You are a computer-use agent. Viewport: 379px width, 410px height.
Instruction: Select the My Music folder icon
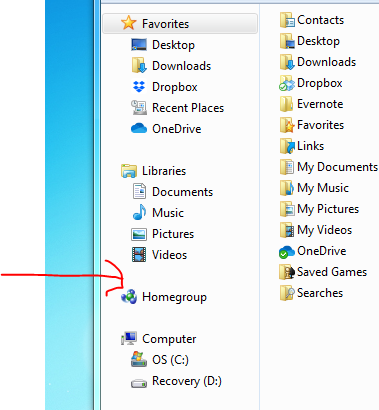click(287, 188)
